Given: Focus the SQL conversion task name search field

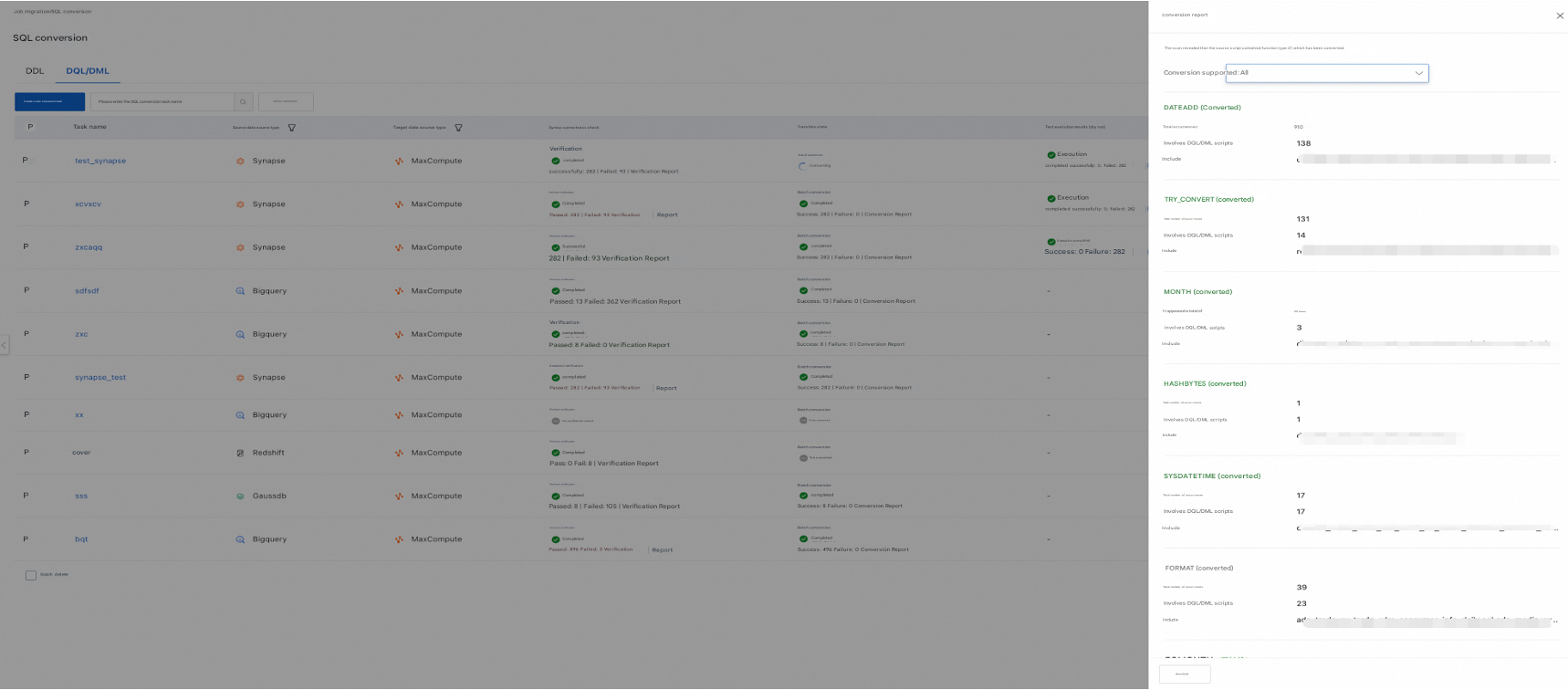Looking at the screenshot, I should [x=162, y=102].
